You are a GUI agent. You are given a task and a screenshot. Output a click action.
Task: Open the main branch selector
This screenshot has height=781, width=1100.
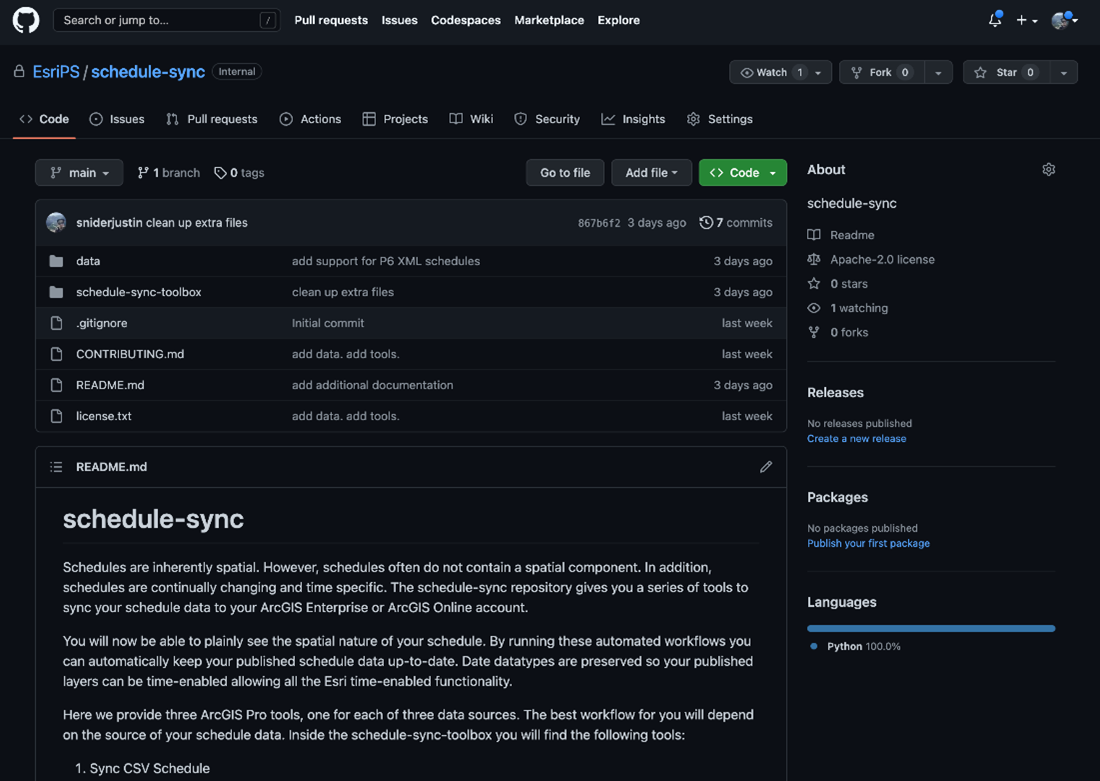coord(78,172)
